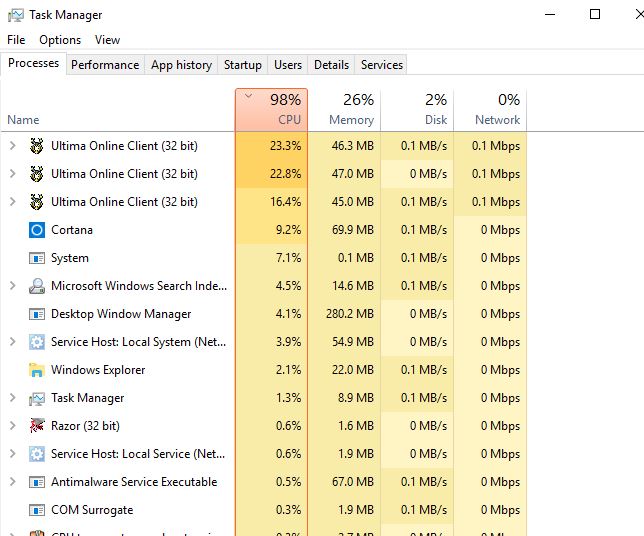Minimize the Task Manager window
This screenshot has width=644, height=536.
(550, 14)
